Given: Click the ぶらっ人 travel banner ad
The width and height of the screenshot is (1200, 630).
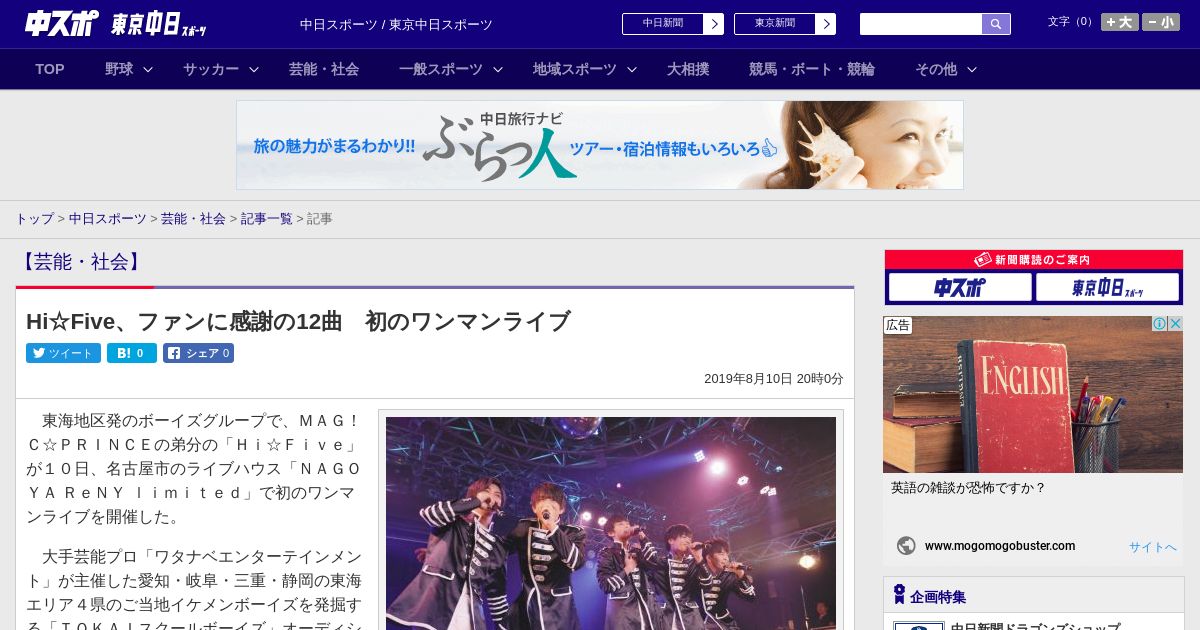Looking at the screenshot, I should click(x=600, y=145).
